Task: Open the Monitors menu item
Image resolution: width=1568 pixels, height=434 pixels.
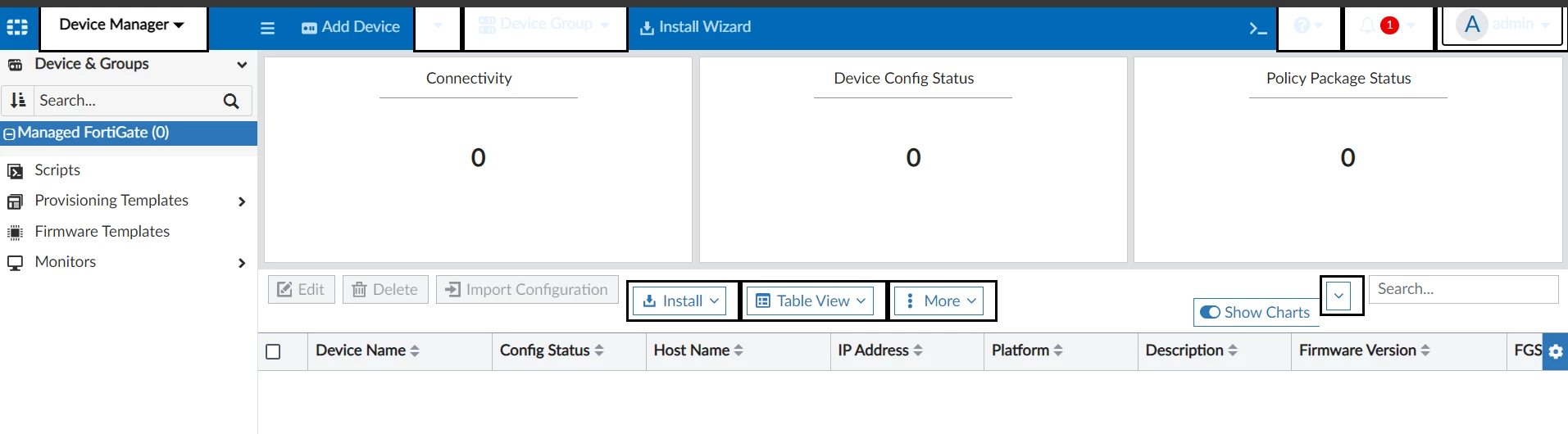Action: point(66,262)
